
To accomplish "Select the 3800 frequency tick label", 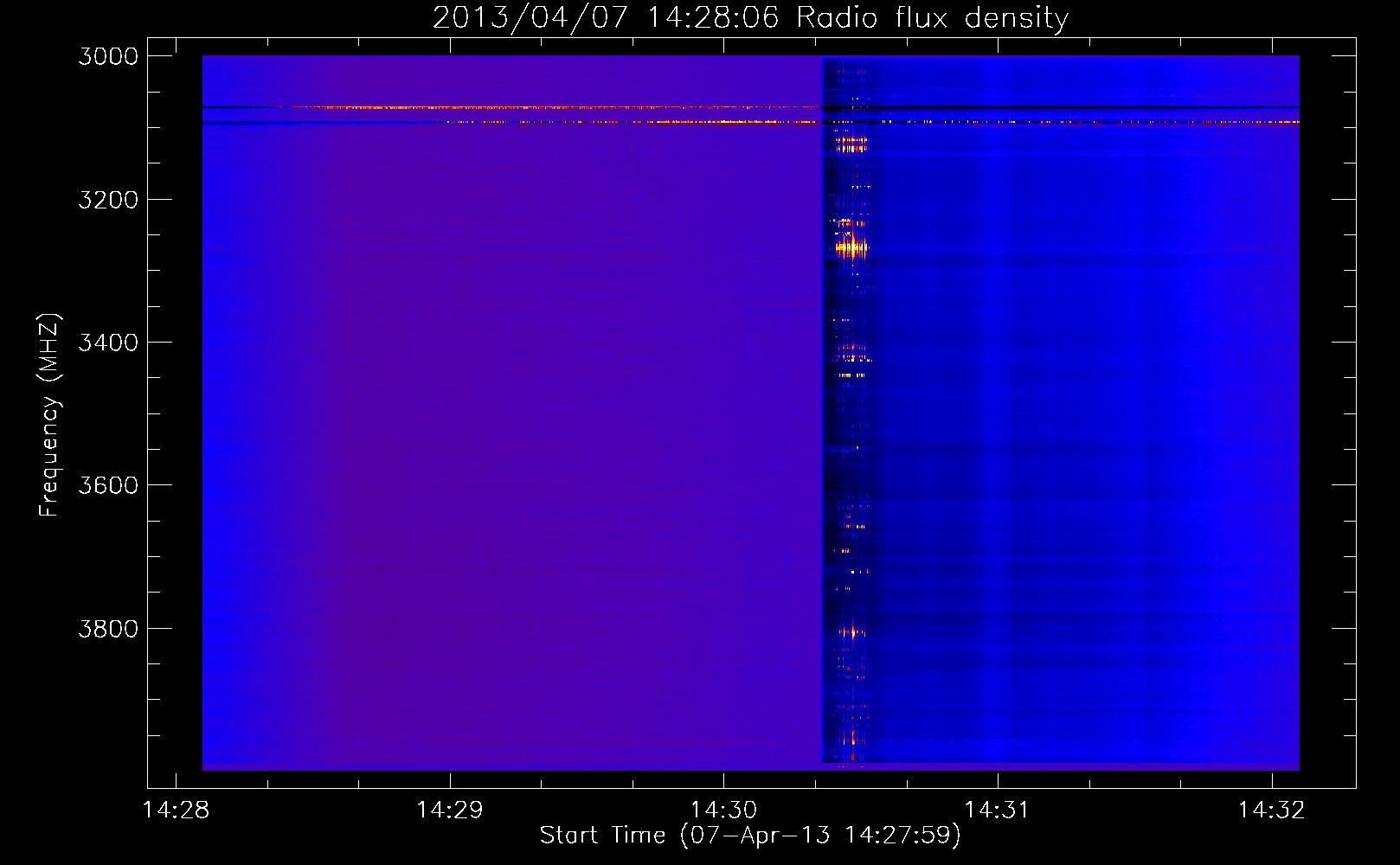I will (x=108, y=629).
